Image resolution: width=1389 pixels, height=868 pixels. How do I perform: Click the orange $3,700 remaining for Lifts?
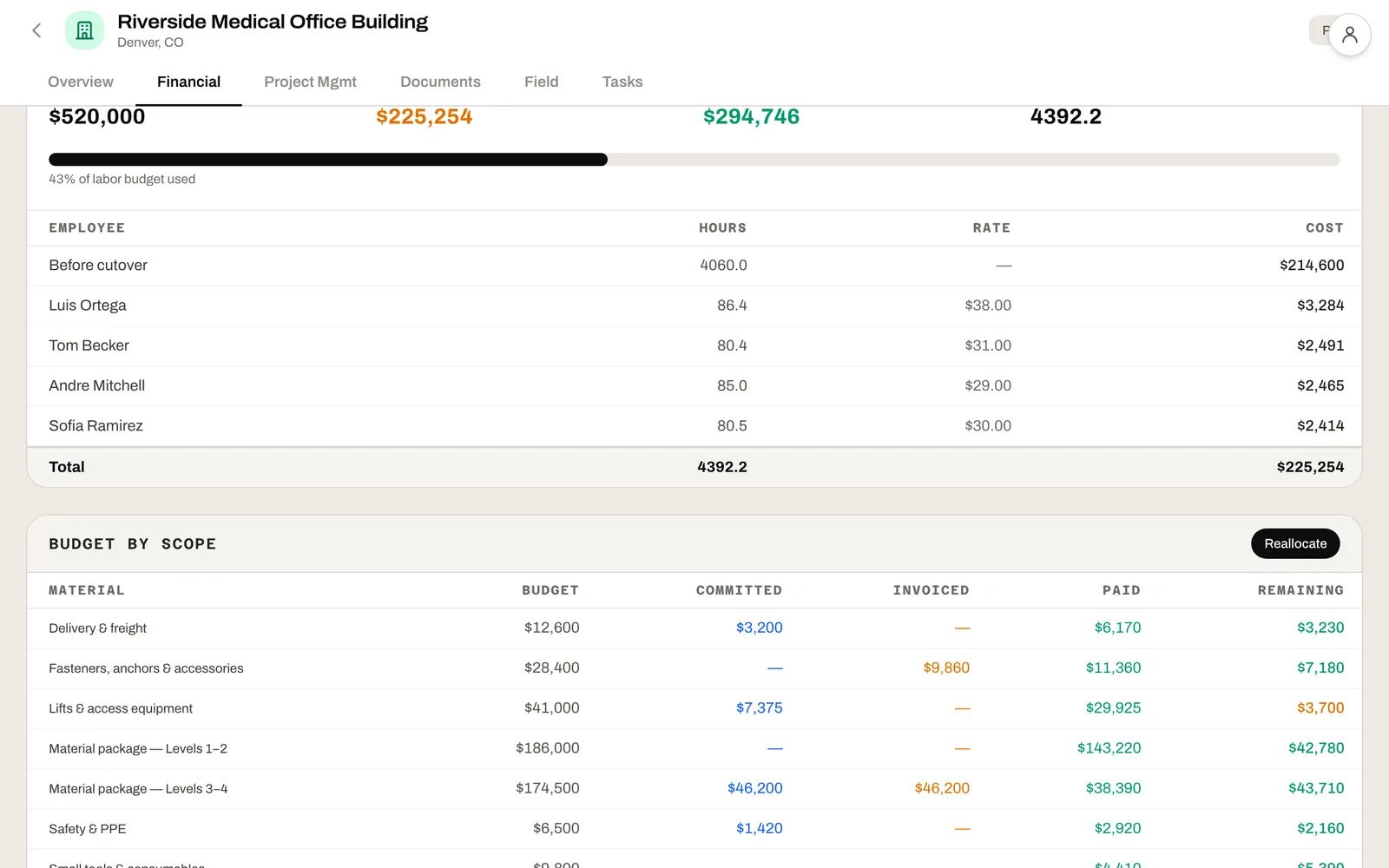click(x=1320, y=708)
